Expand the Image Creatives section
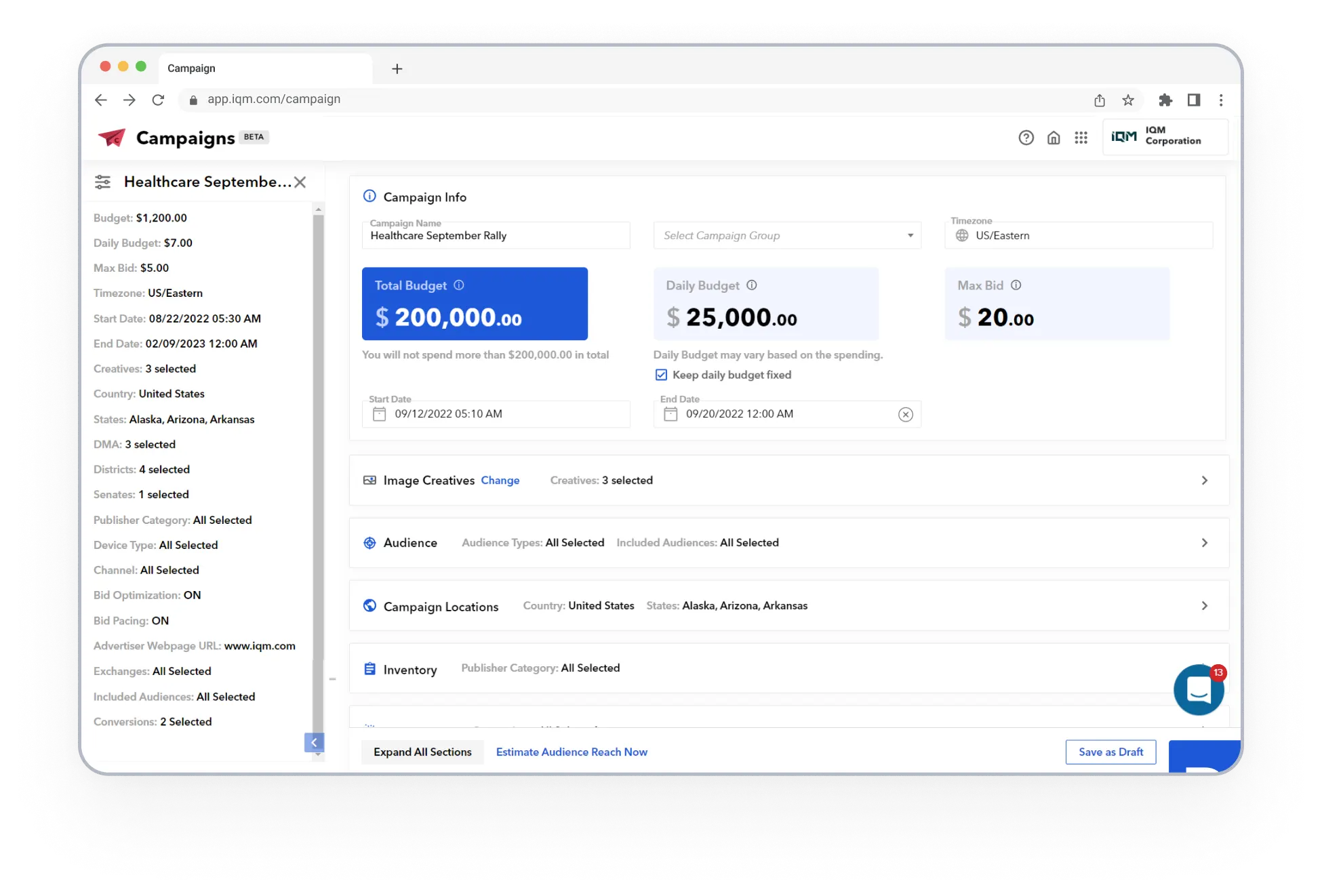Viewport: 1322px width, 896px height. coord(1204,481)
